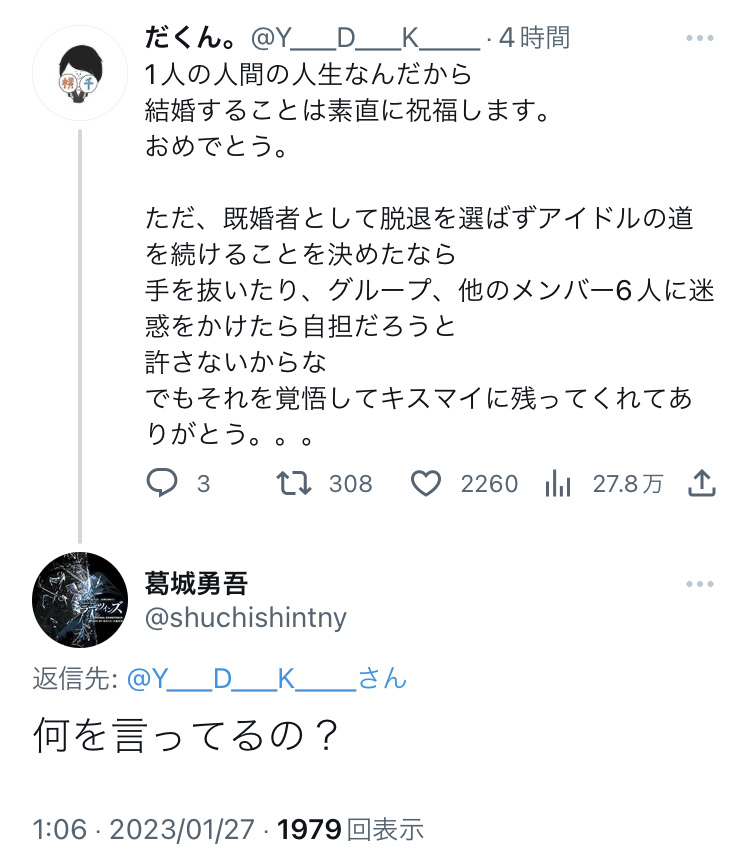The image size is (750, 868).
Task: Open the view analytics bar chart icon
Action: pos(557,484)
